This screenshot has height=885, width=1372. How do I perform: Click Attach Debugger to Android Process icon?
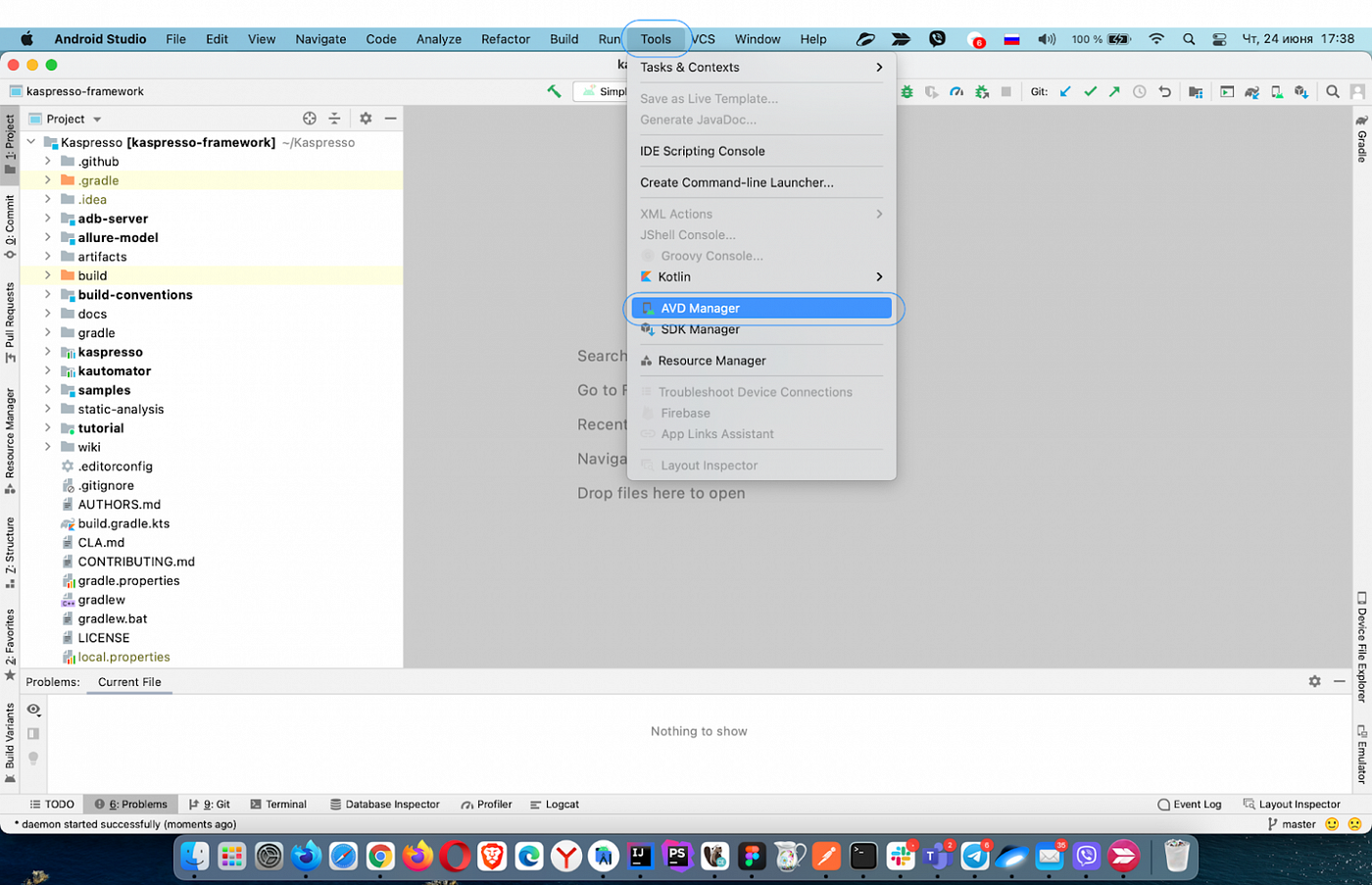[x=981, y=91]
